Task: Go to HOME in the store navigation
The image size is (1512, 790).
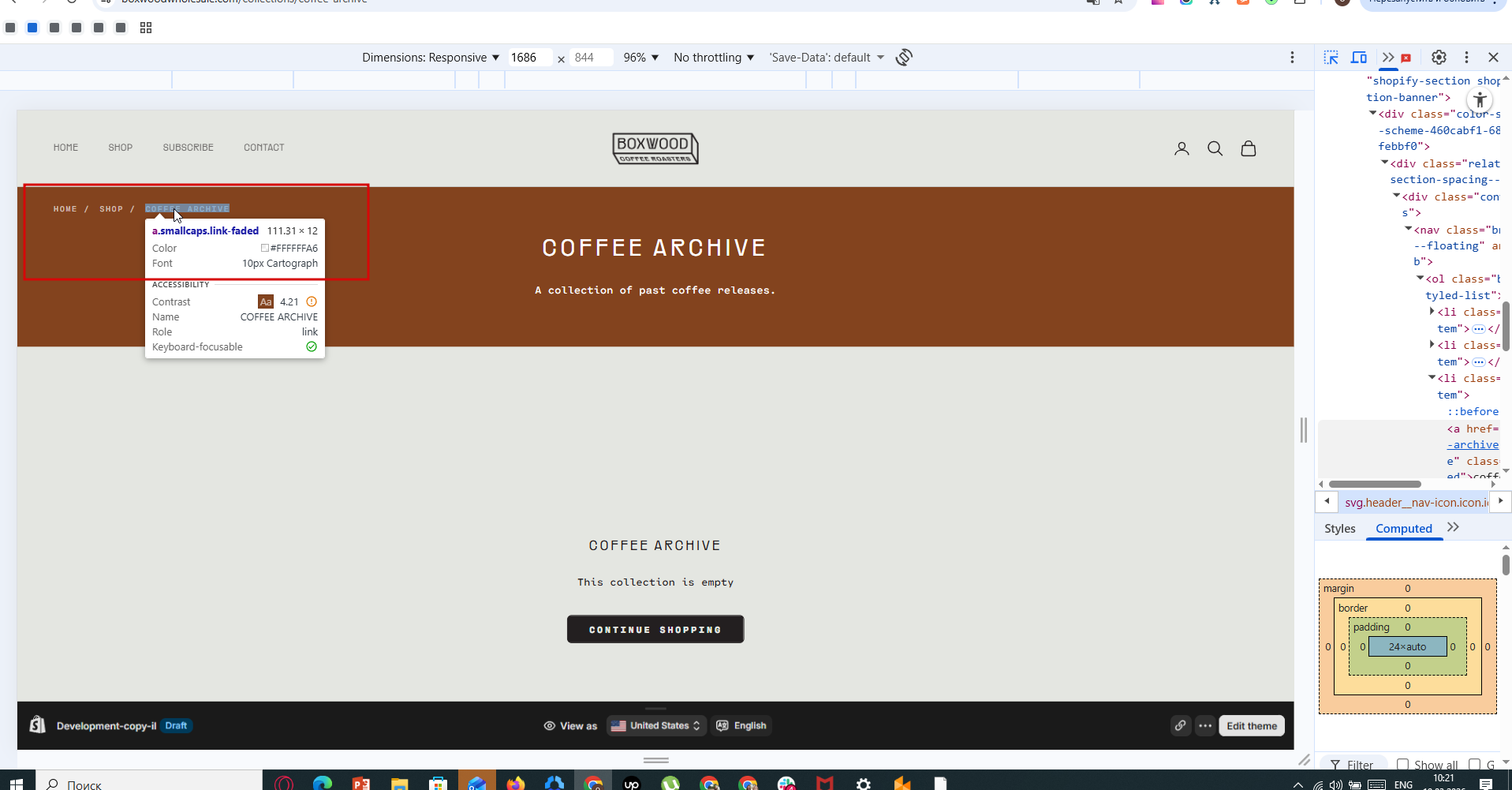Action: pyautogui.click(x=65, y=148)
